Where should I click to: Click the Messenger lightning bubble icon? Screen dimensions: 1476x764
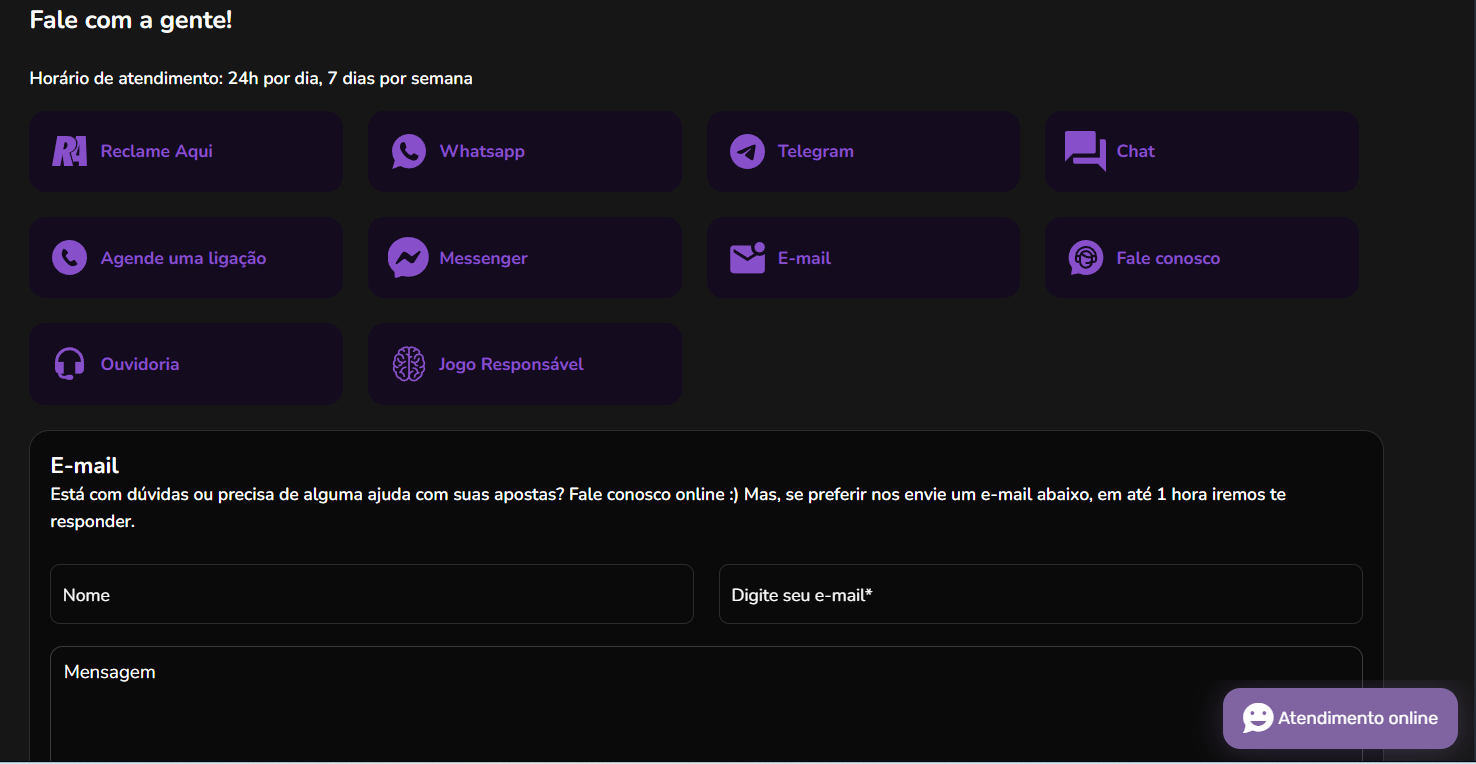click(x=408, y=258)
